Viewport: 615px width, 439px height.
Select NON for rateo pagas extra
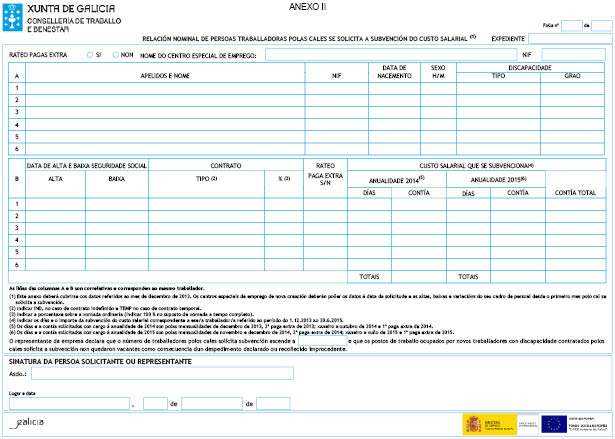115,54
